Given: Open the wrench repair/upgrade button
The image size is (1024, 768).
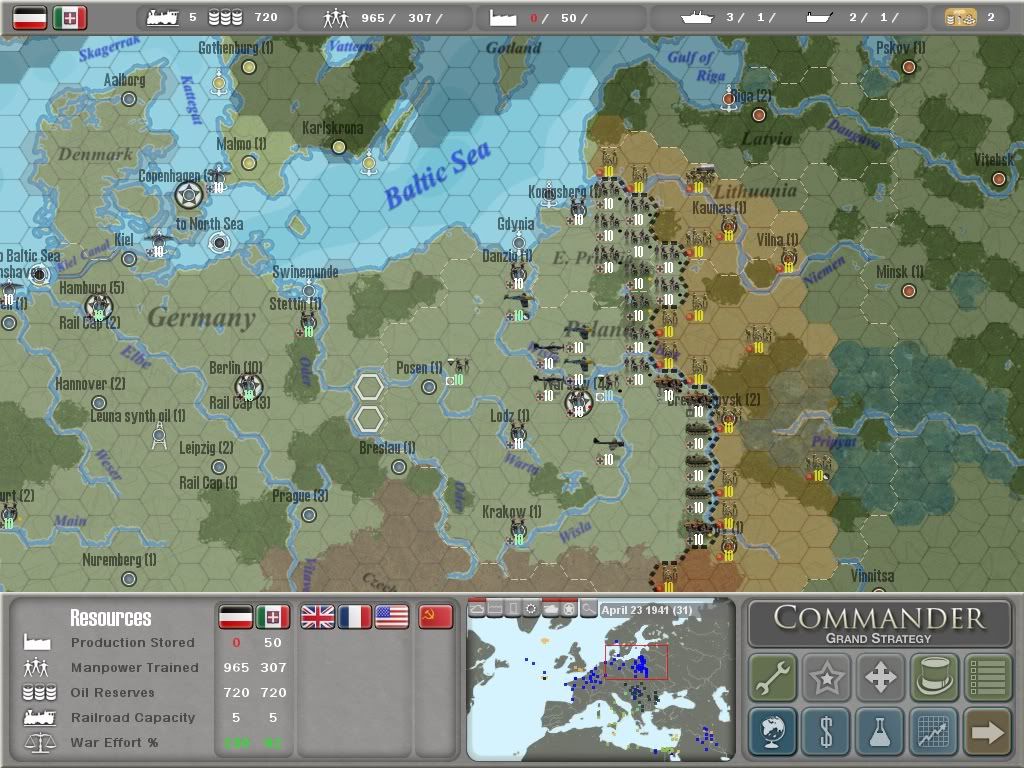Looking at the screenshot, I should click(773, 677).
